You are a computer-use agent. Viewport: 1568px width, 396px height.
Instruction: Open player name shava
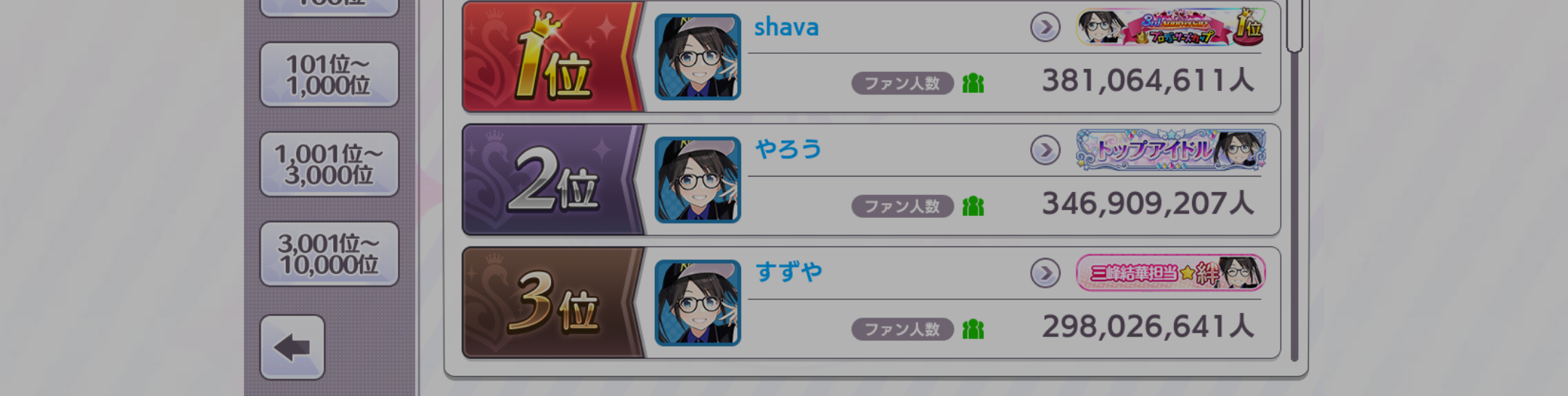pos(786,28)
